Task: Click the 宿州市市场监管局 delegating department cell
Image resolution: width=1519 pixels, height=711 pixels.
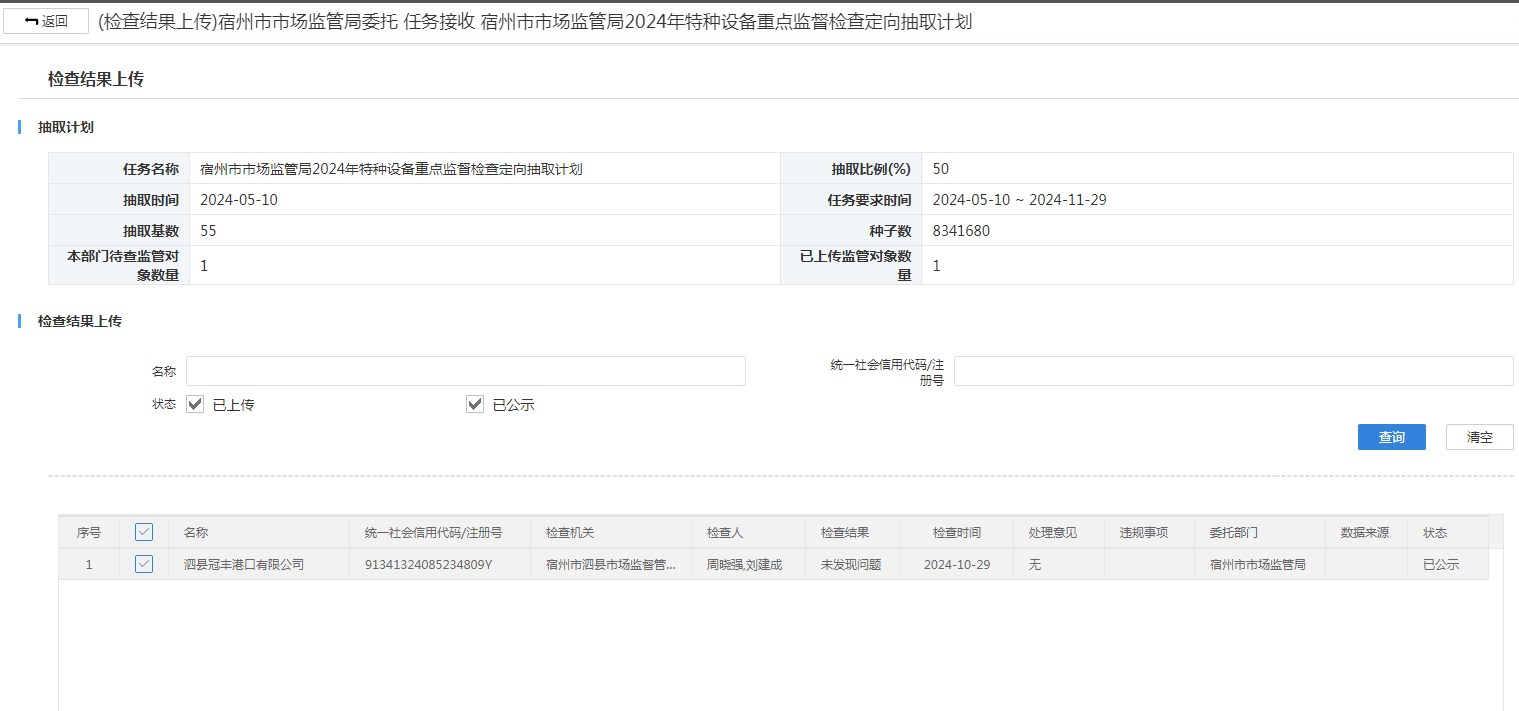Action: pyautogui.click(x=1259, y=565)
